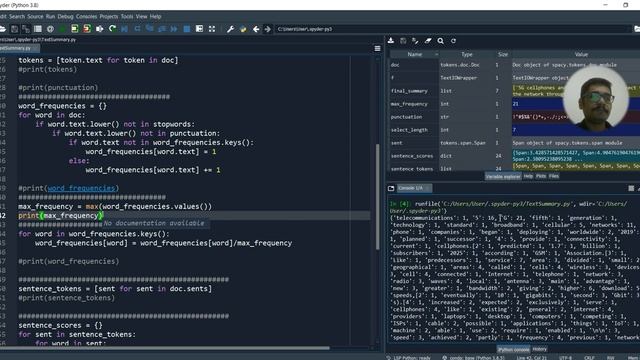Click the Stop debugging square icon
640x360 pixels.
click(187, 29)
